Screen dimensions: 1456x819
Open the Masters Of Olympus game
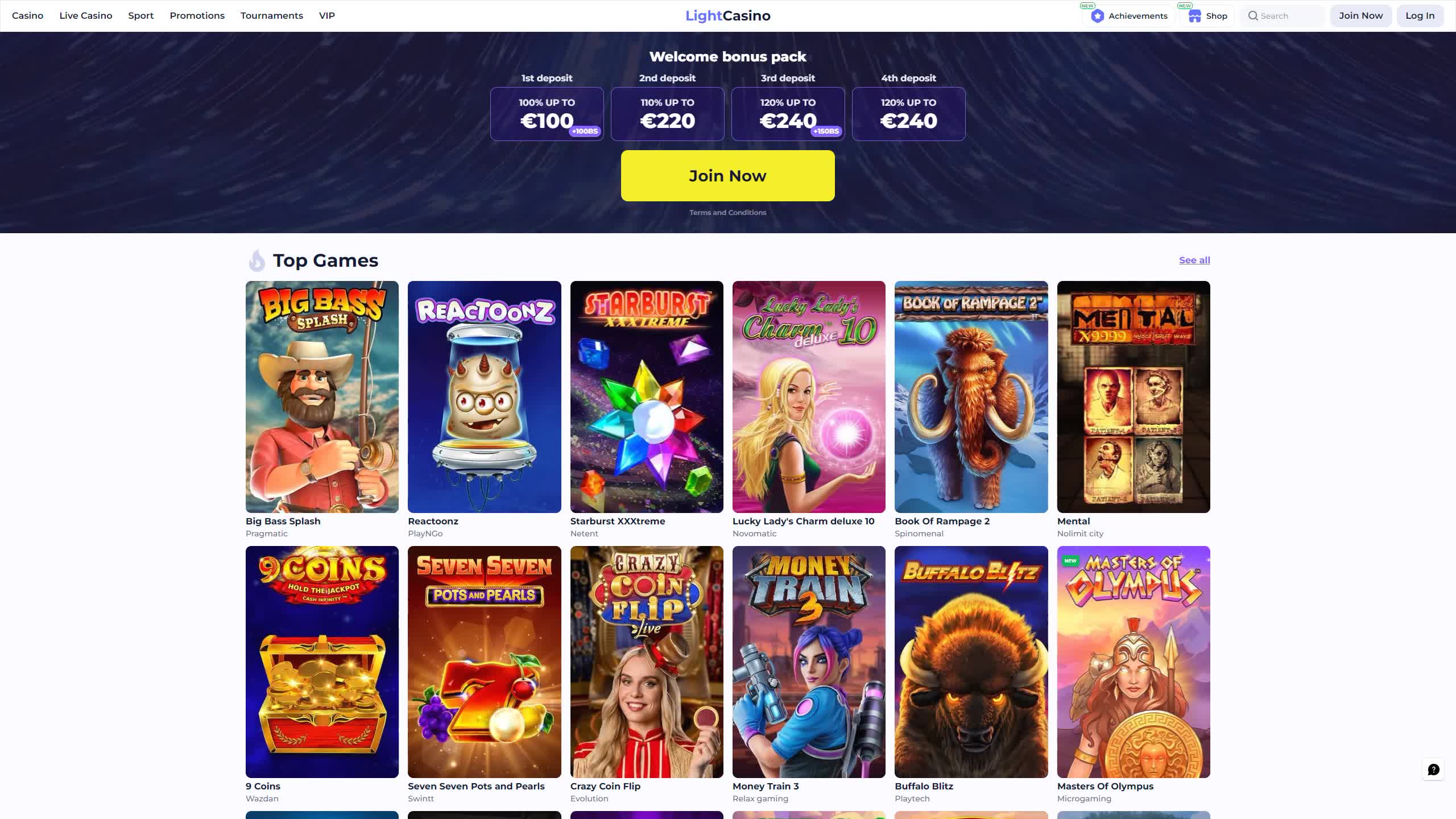[x=1133, y=661]
